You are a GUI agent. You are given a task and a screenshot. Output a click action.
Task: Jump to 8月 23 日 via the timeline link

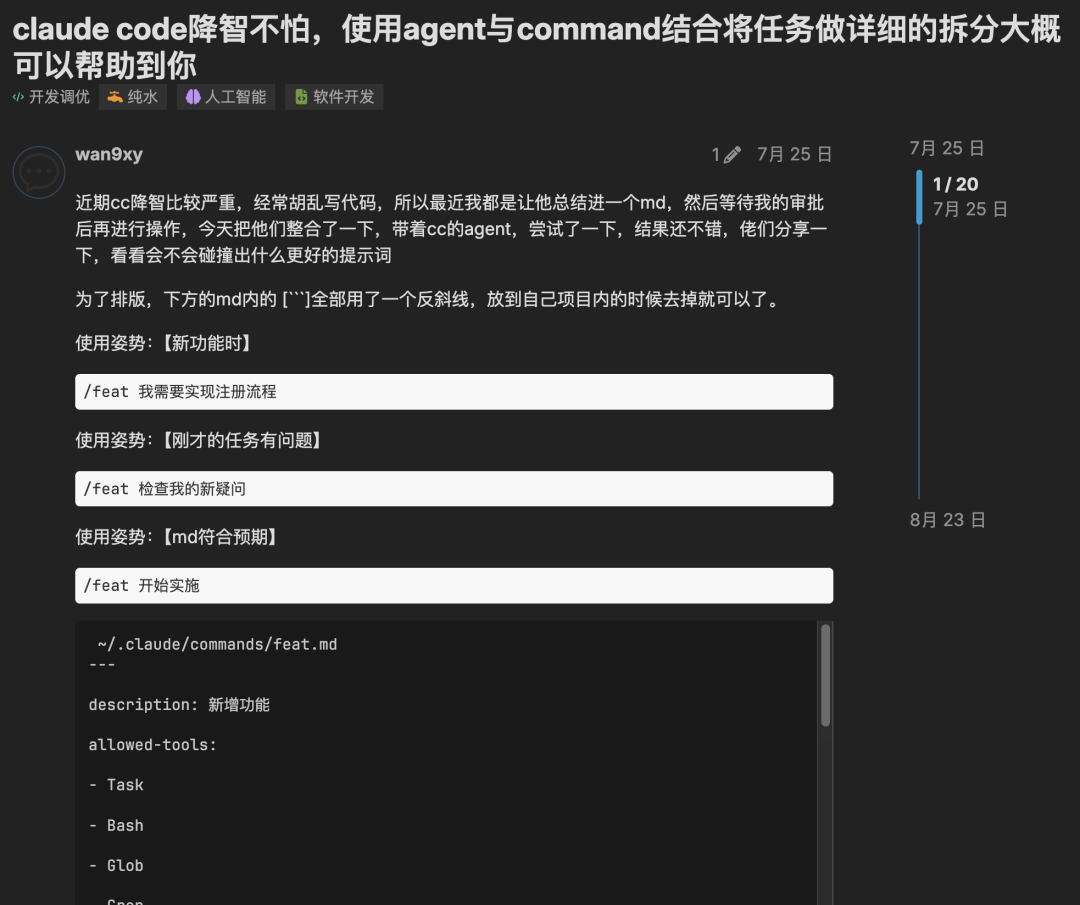[946, 520]
